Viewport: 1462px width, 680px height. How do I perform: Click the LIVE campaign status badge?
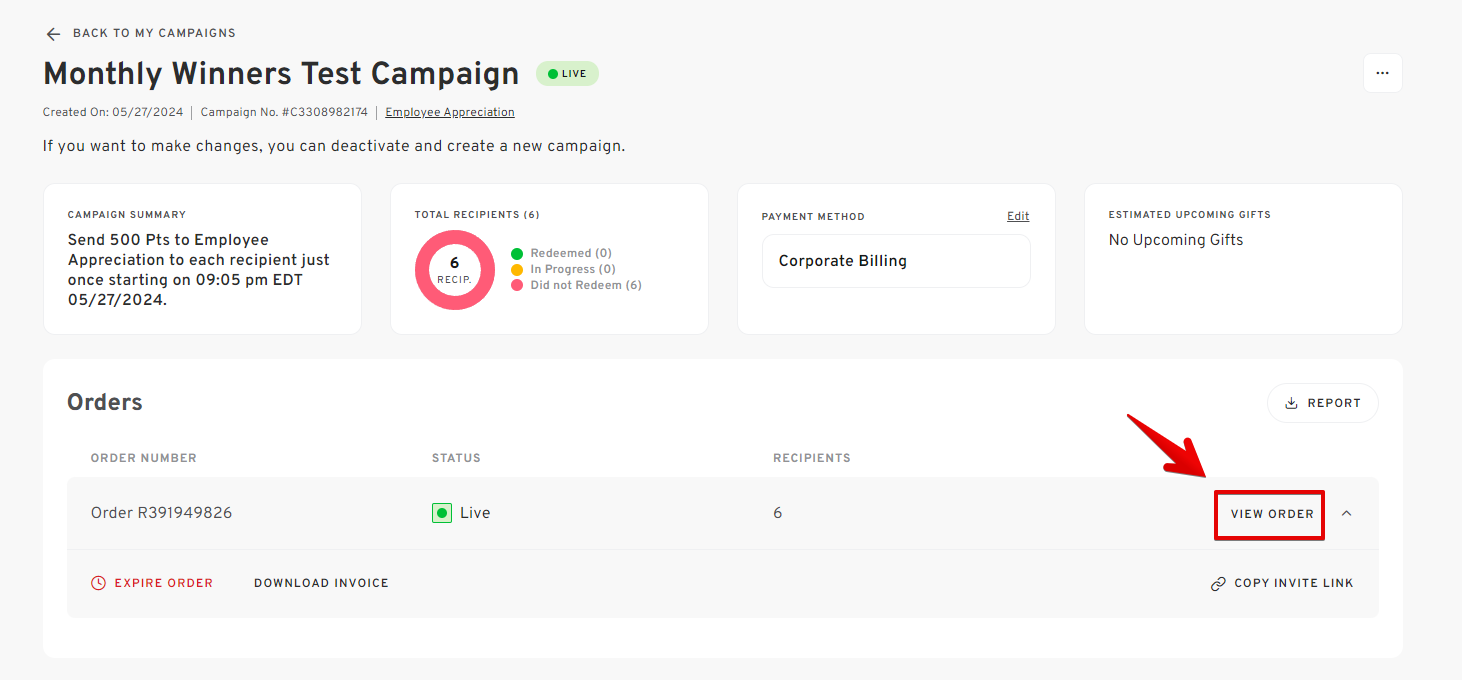tap(567, 74)
